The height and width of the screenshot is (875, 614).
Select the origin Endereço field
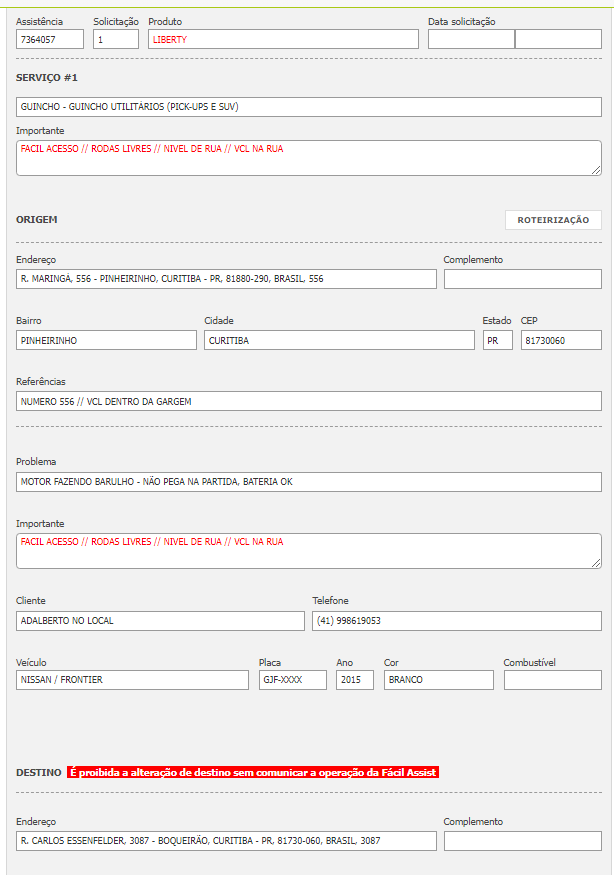(226, 279)
